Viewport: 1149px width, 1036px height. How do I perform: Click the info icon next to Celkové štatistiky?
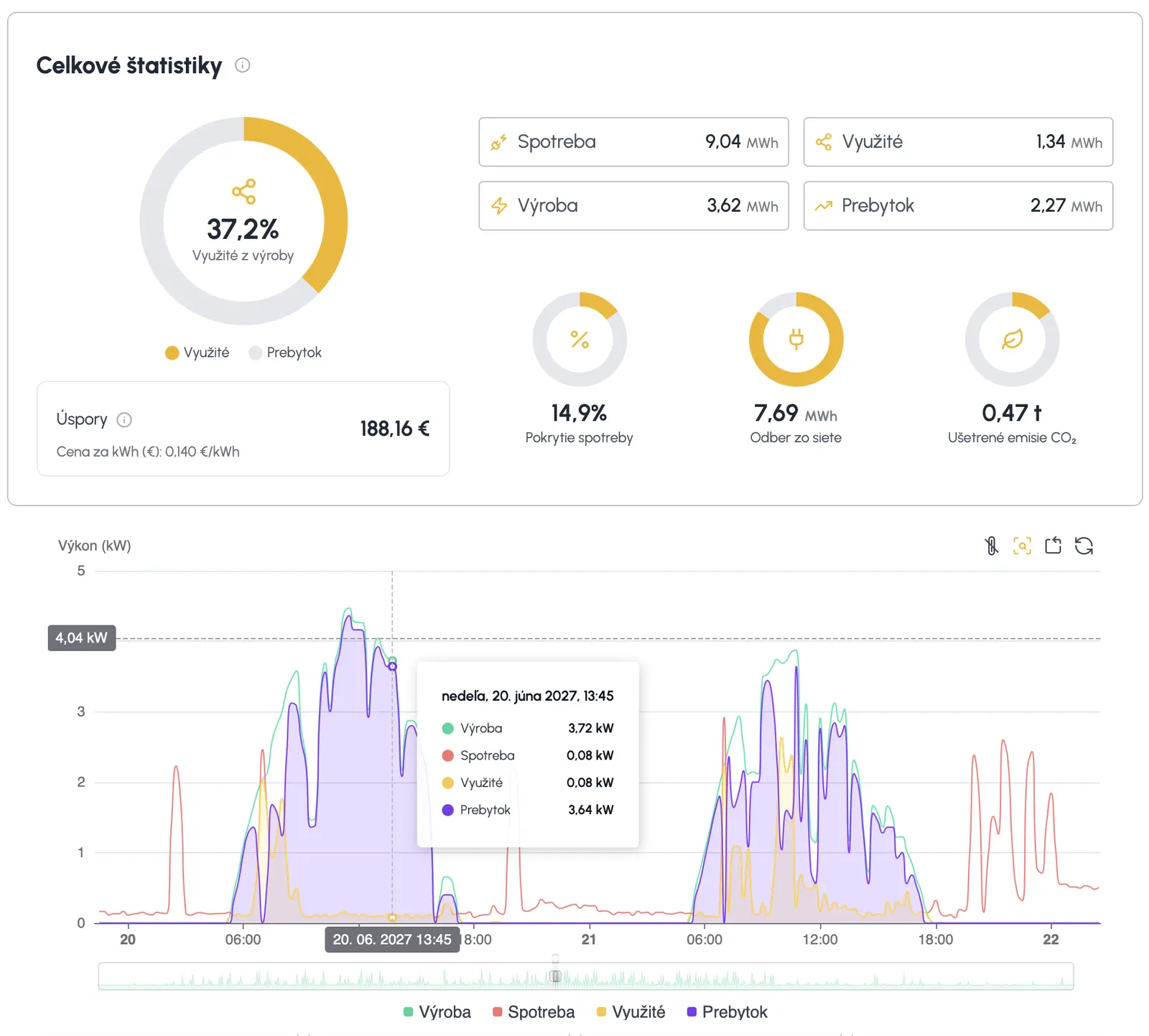(x=243, y=65)
